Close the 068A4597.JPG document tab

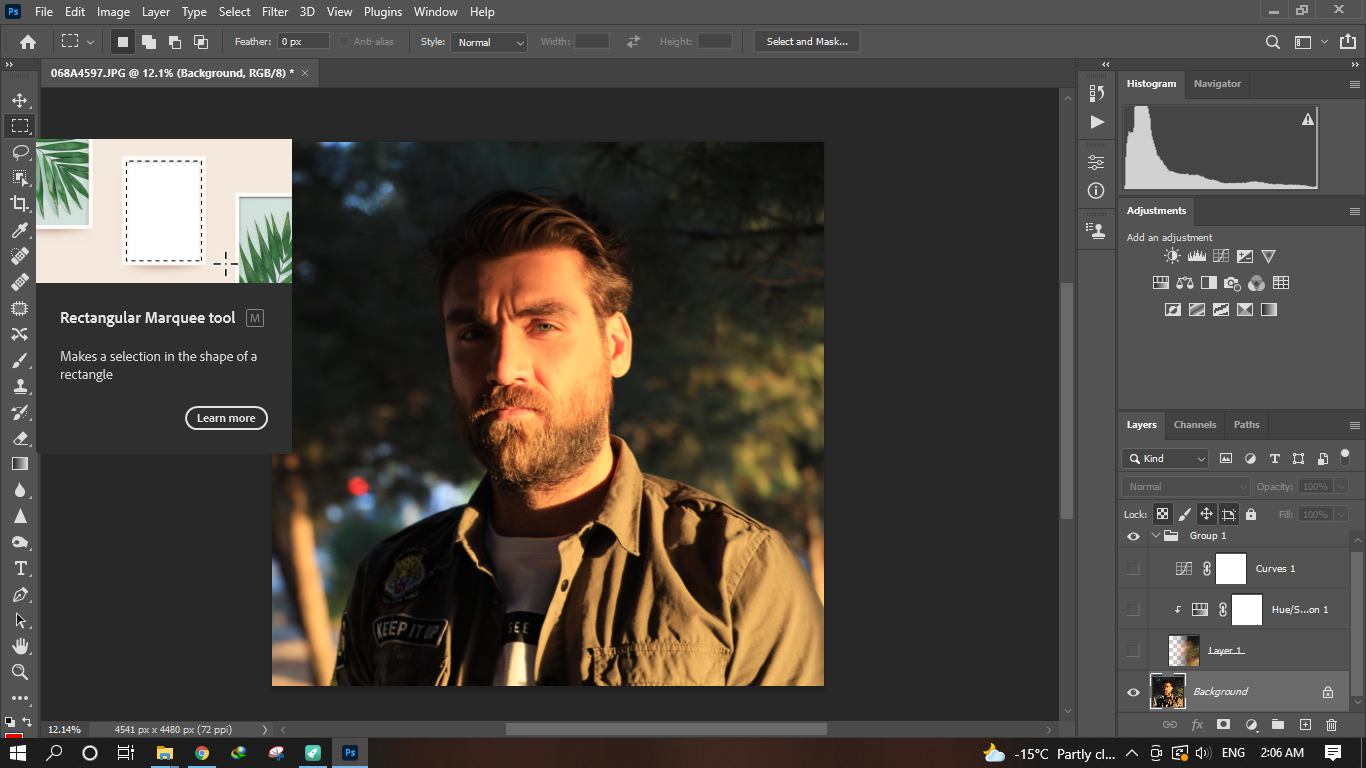coord(305,73)
